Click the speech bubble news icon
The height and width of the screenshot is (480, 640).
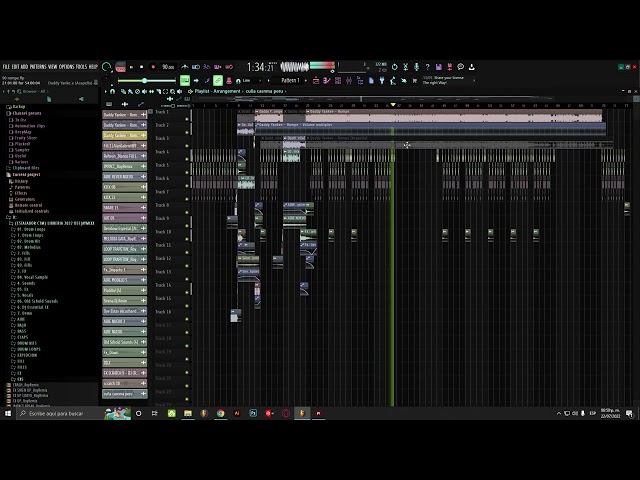460,67
